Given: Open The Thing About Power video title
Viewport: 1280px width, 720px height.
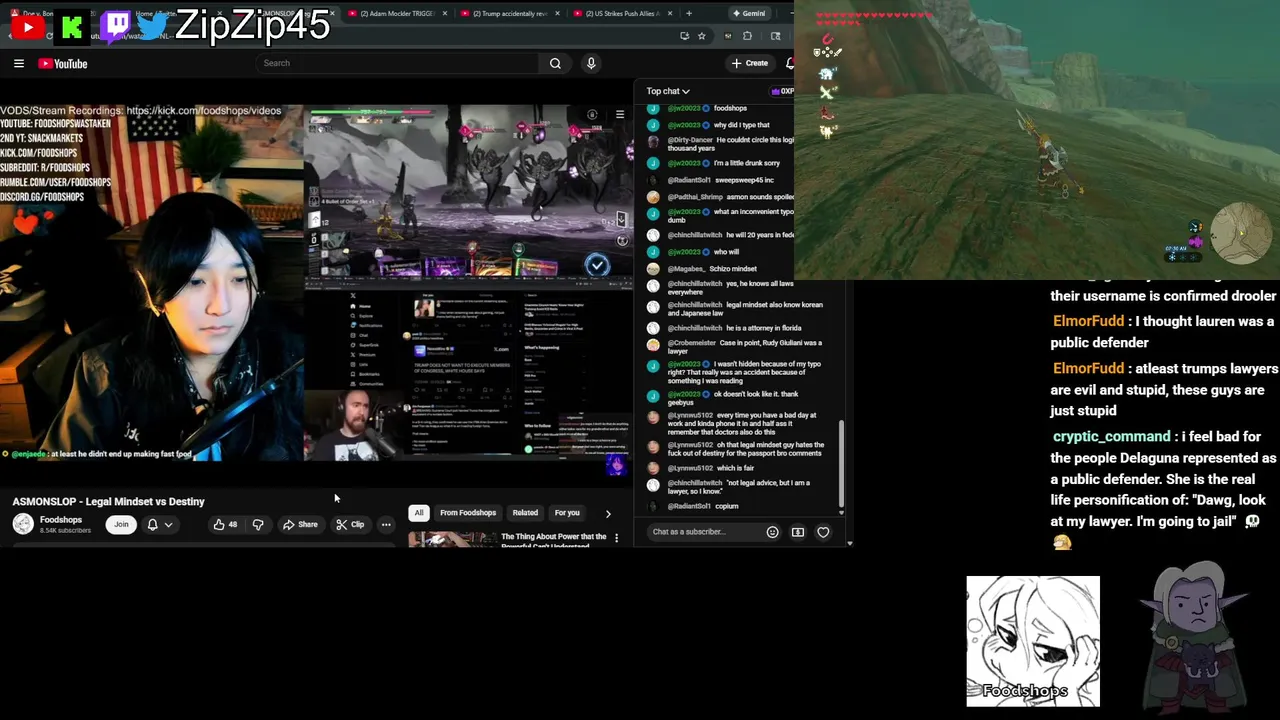Looking at the screenshot, I should pos(553,540).
